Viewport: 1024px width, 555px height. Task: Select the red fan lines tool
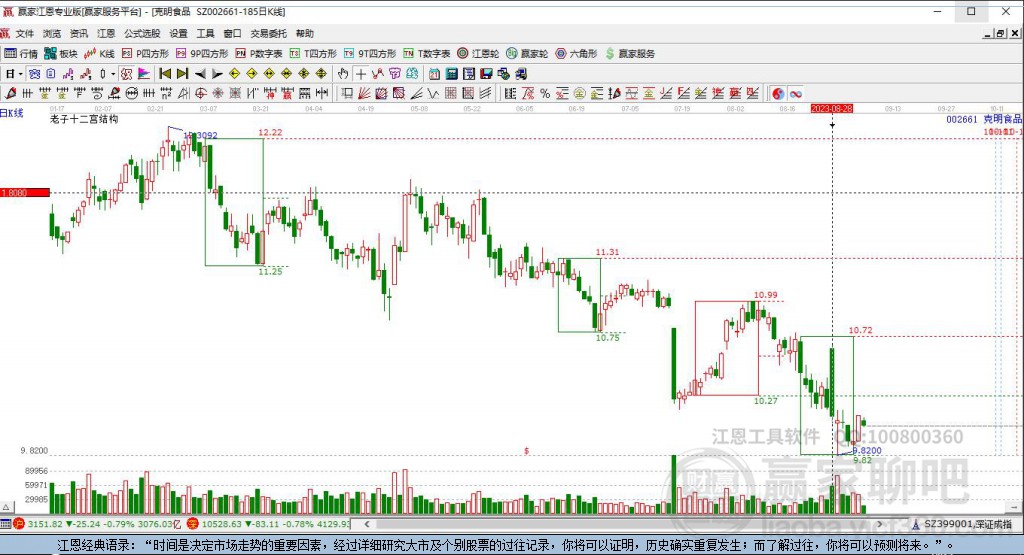pyautogui.click(x=364, y=93)
